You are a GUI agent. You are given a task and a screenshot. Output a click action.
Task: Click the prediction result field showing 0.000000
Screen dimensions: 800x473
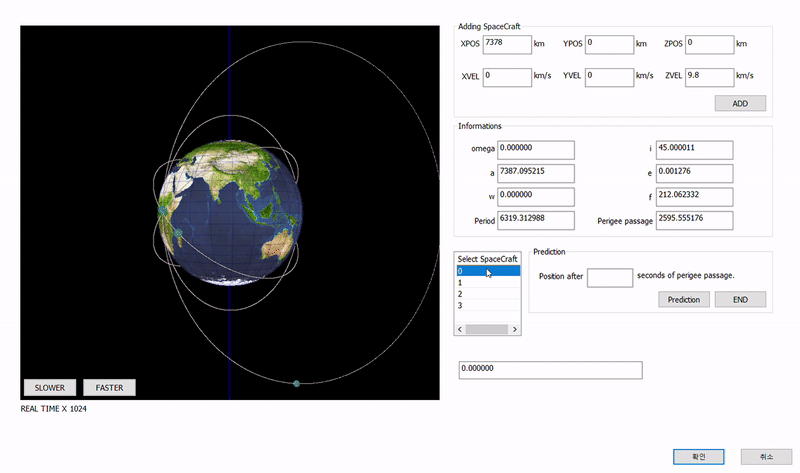coord(551,370)
